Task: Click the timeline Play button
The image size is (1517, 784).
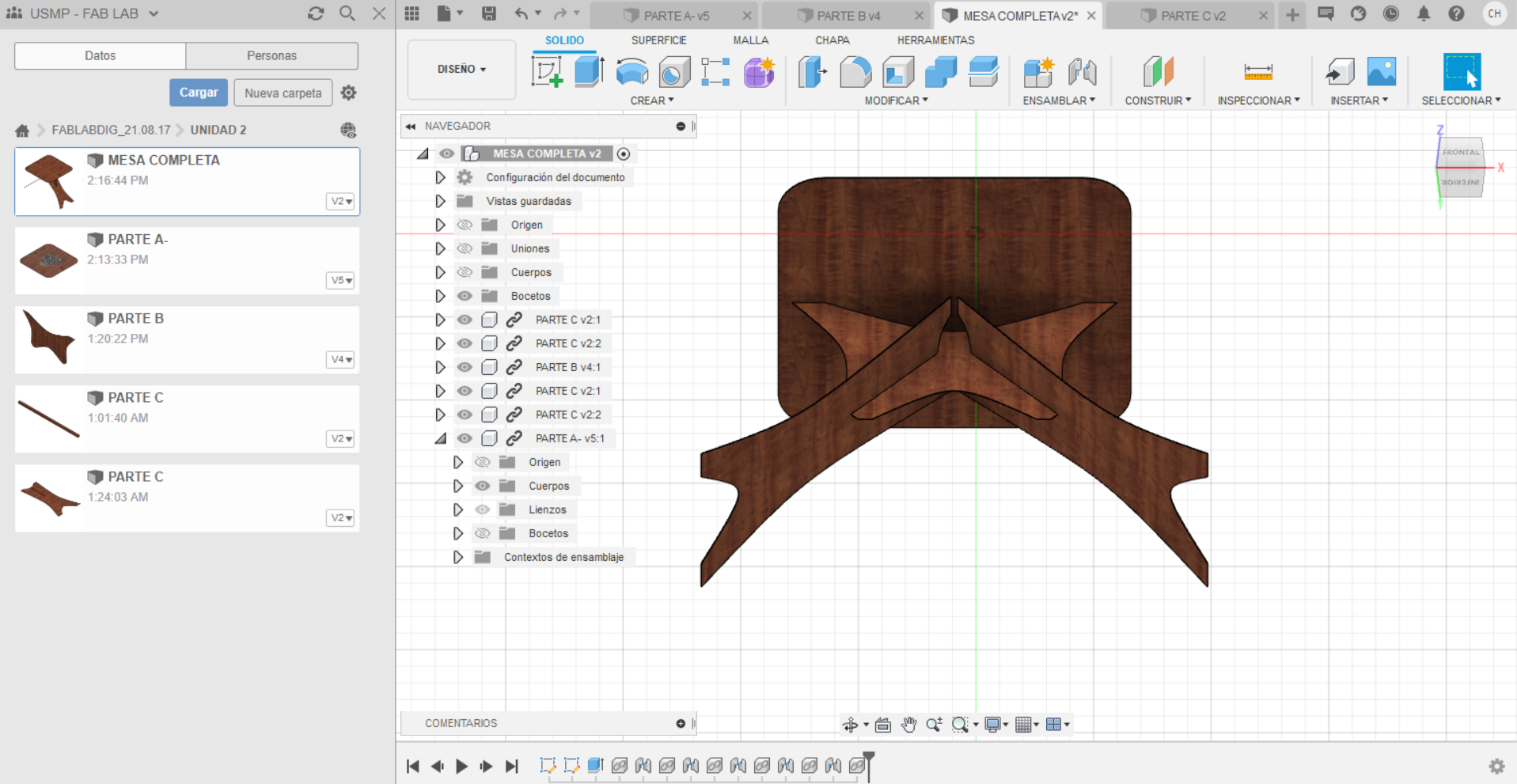Action: click(x=461, y=766)
